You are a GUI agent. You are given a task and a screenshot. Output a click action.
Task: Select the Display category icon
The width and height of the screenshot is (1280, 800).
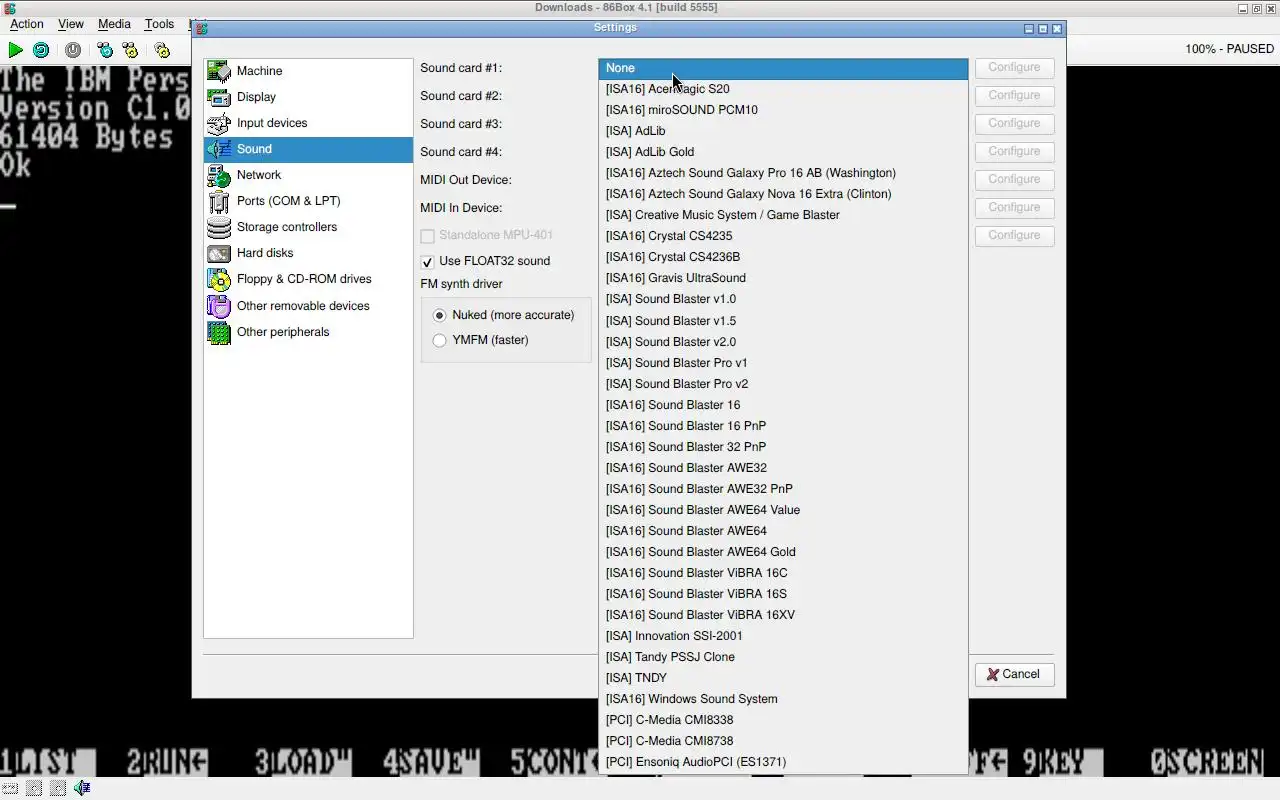coord(219,97)
